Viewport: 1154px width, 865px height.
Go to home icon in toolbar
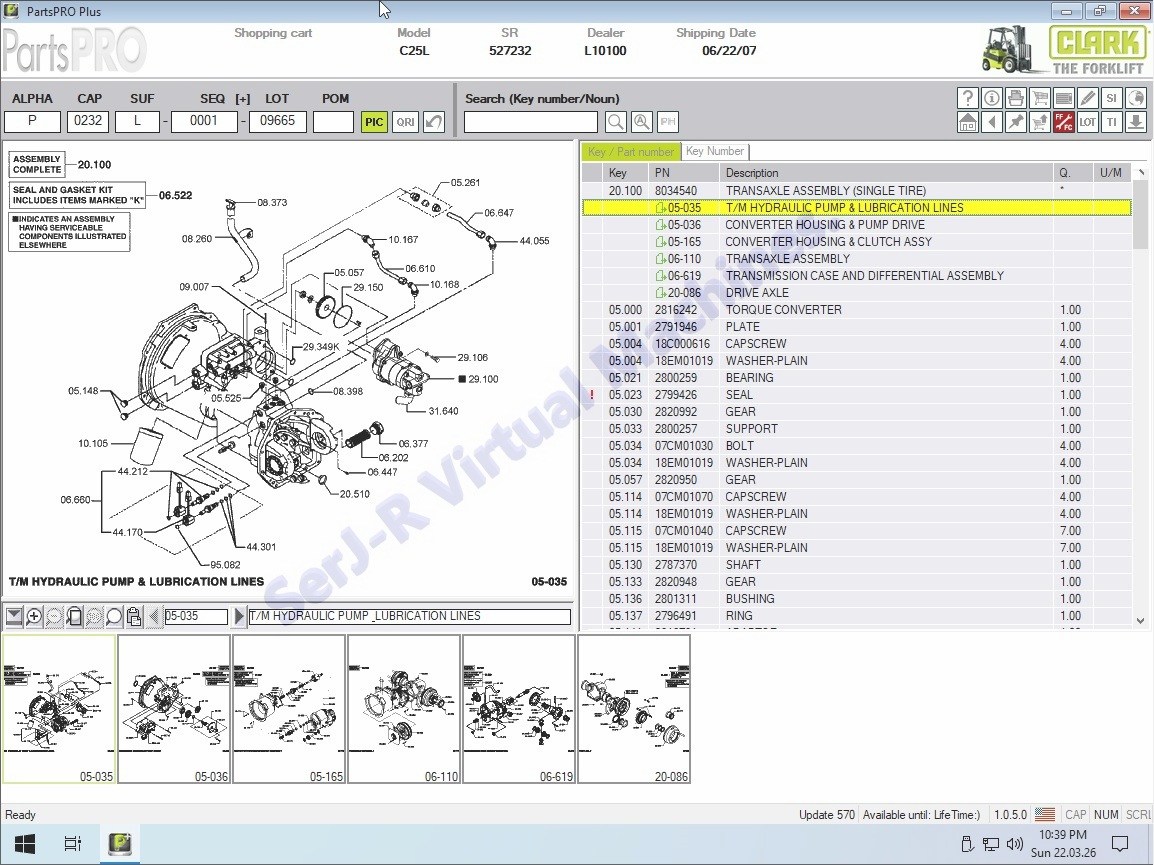(x=967, y=122)
